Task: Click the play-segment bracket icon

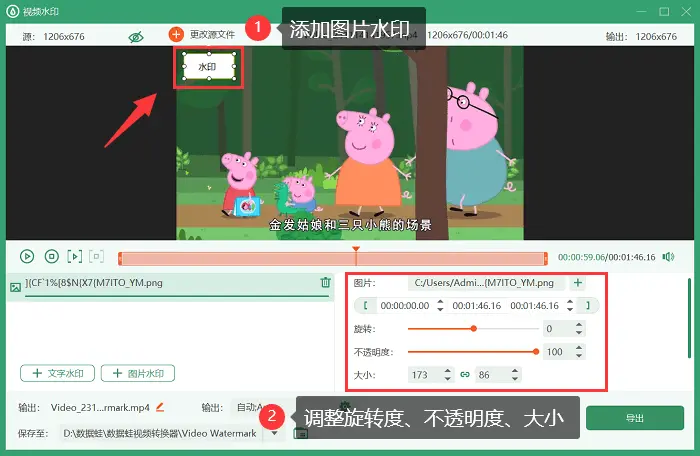Action: click(x=75, y=256)
